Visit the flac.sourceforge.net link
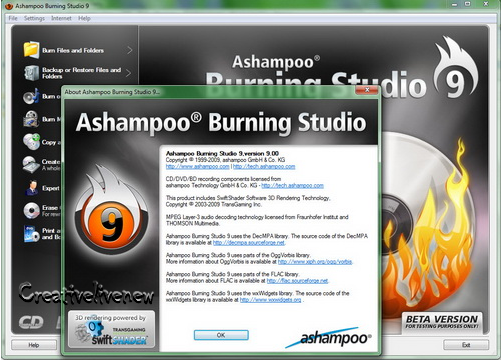Screen dimensions: 501x360 [298, 281]
